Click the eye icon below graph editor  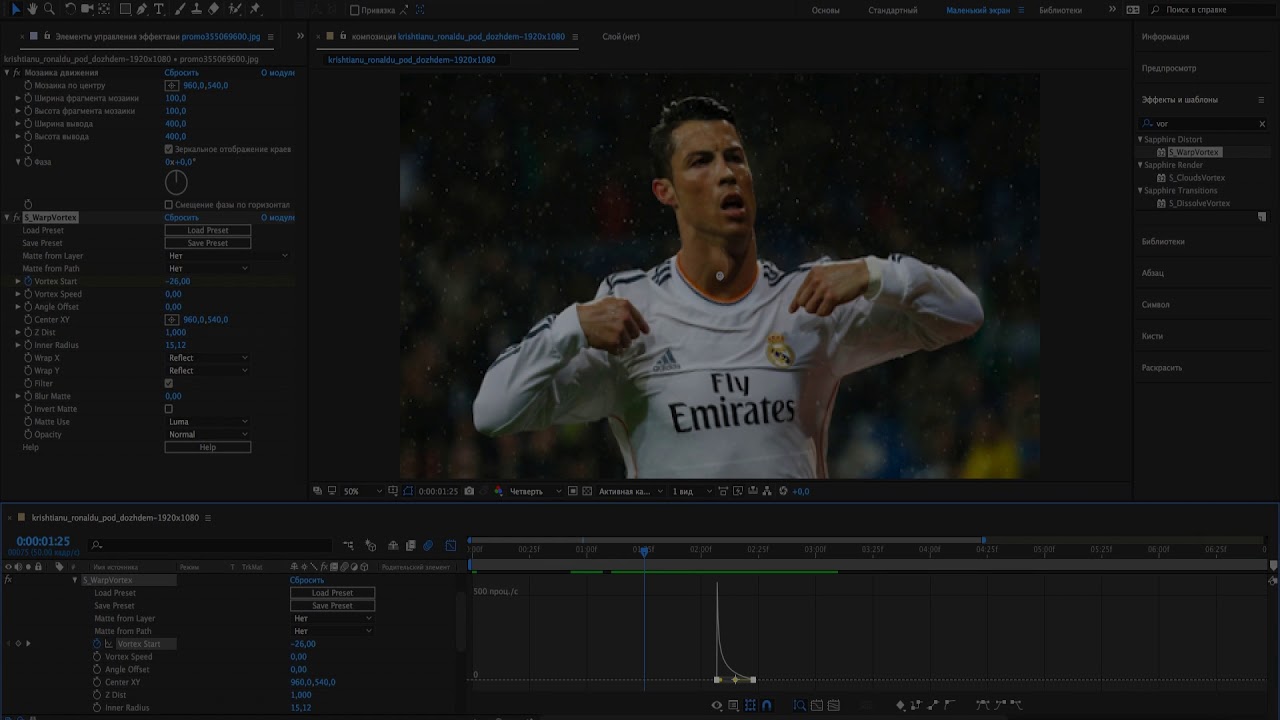(716, 705)
